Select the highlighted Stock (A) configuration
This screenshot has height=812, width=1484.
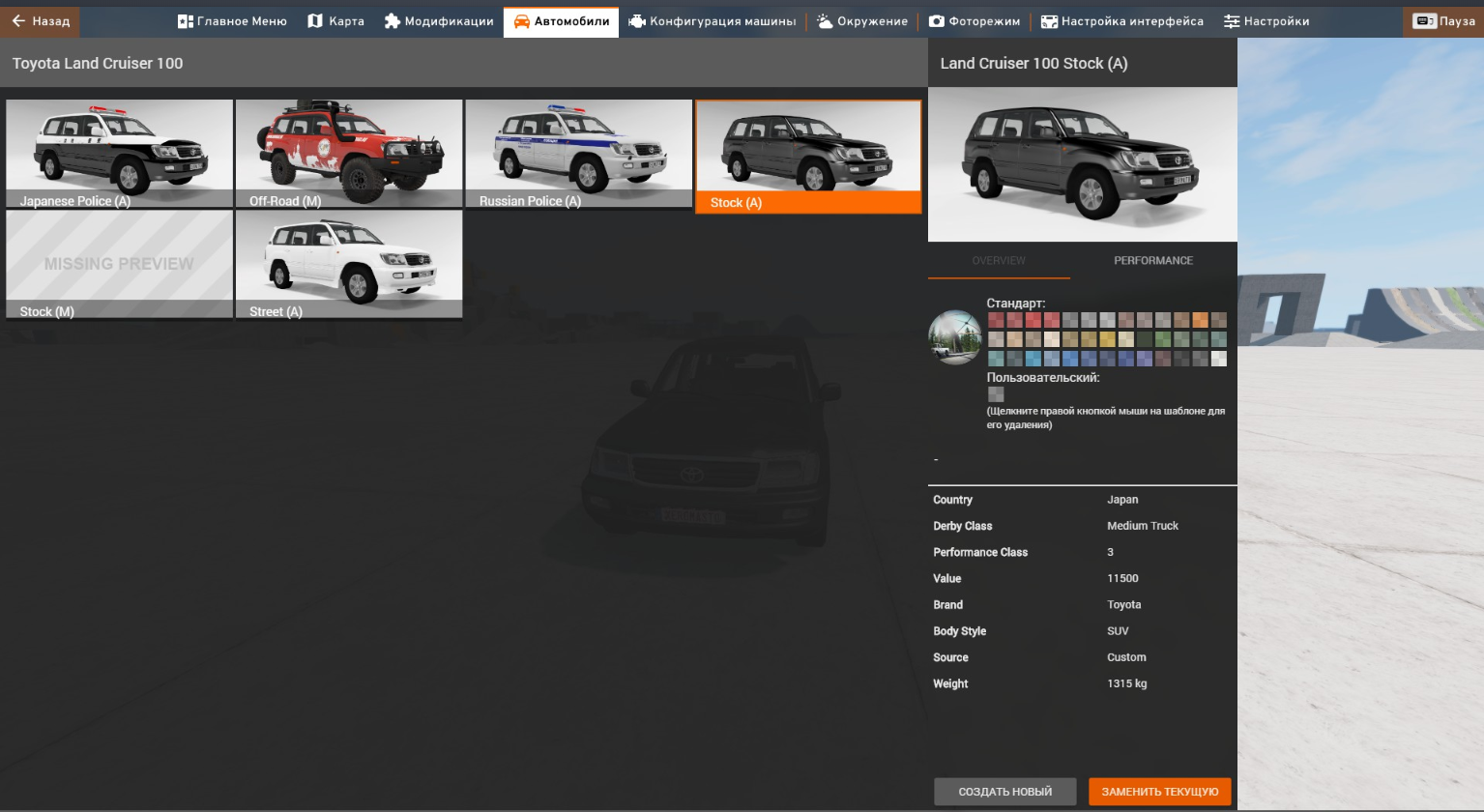[x=808, y=157]
